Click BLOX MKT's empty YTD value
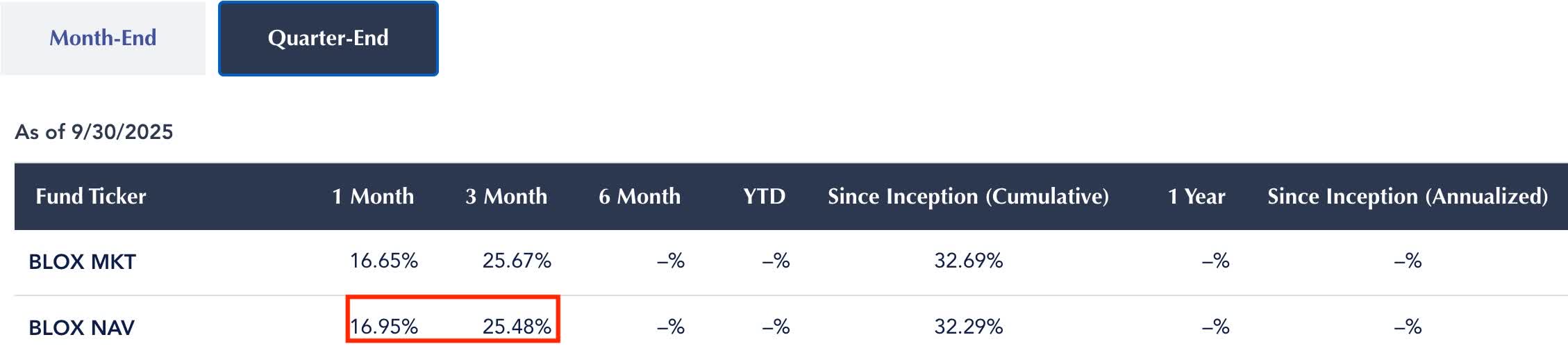Image resolution: width=1568 pixels, height=360 pixels. coord(776,261)
